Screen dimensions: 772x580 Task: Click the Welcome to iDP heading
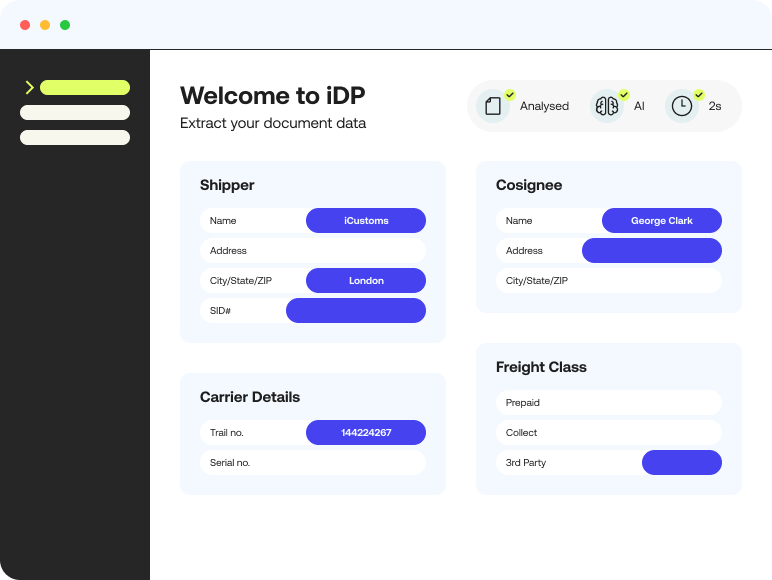coord(273,96)
